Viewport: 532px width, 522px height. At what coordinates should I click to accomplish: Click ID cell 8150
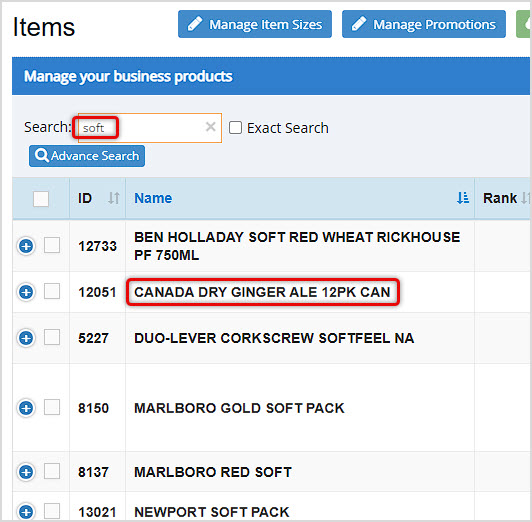[93, 408]
